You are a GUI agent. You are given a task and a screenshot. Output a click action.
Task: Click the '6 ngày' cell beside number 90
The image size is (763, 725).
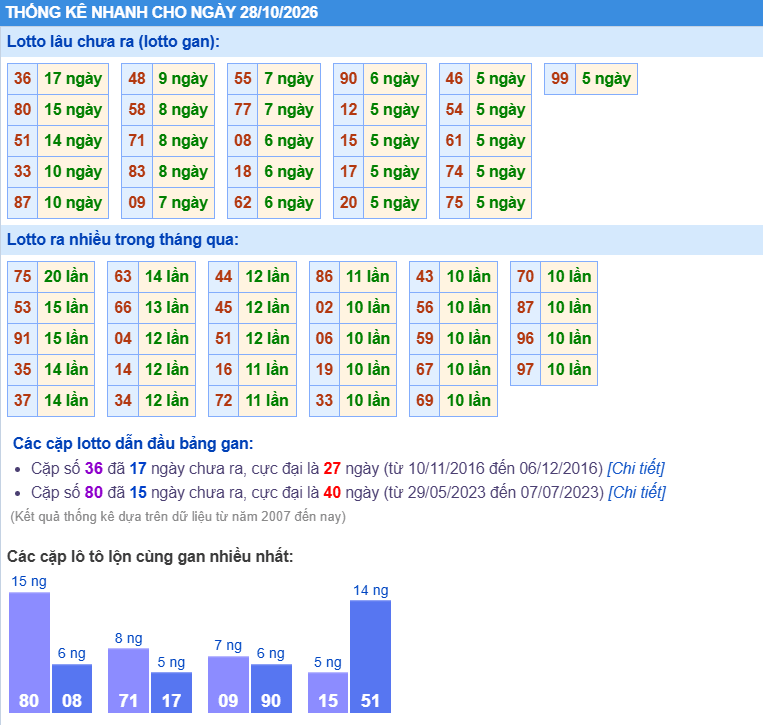point(395,78)
